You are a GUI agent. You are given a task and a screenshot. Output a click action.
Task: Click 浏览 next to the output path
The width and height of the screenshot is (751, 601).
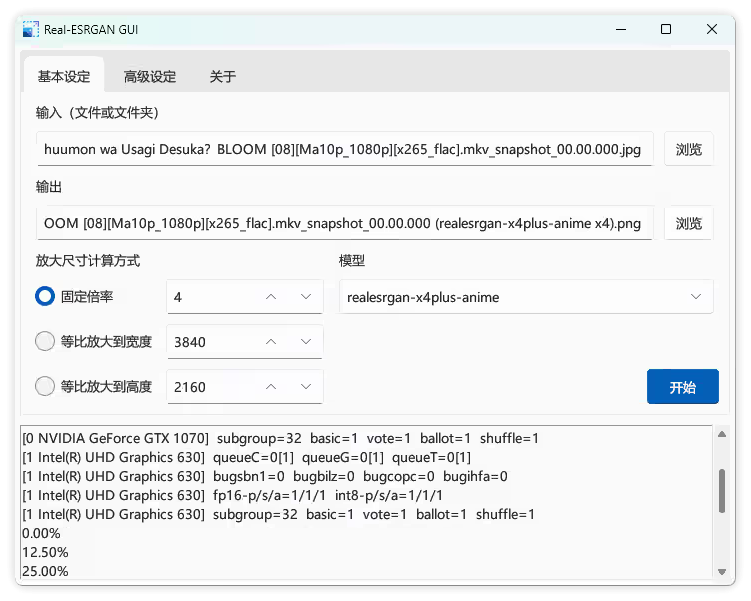[688, 223]
